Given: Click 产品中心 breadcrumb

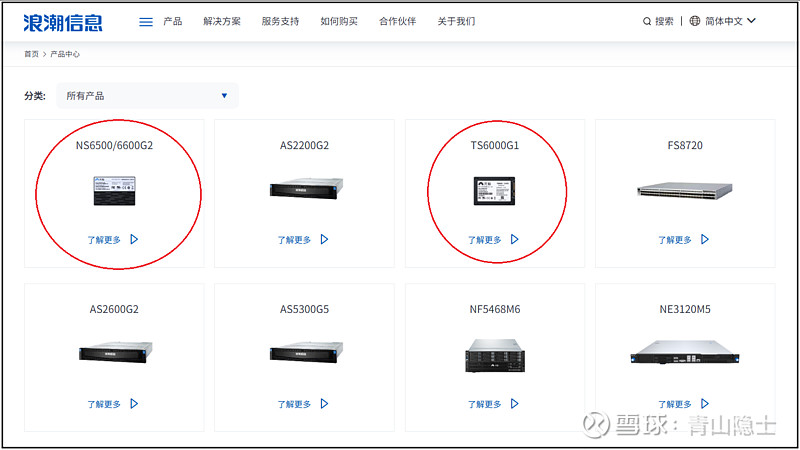Looking at the screenshot, I should click(x=65, y=54).
